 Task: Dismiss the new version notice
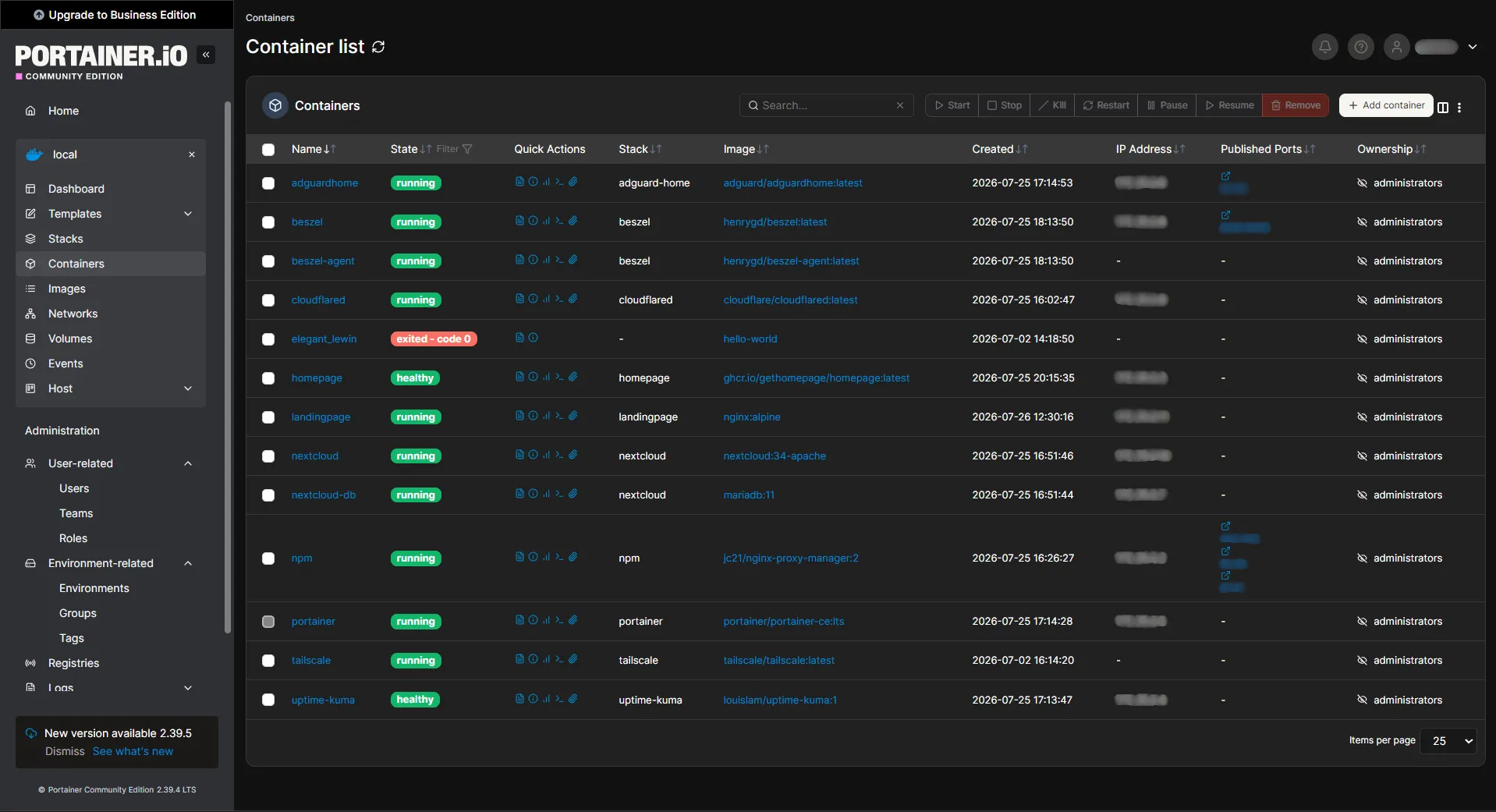pos(65,751)
